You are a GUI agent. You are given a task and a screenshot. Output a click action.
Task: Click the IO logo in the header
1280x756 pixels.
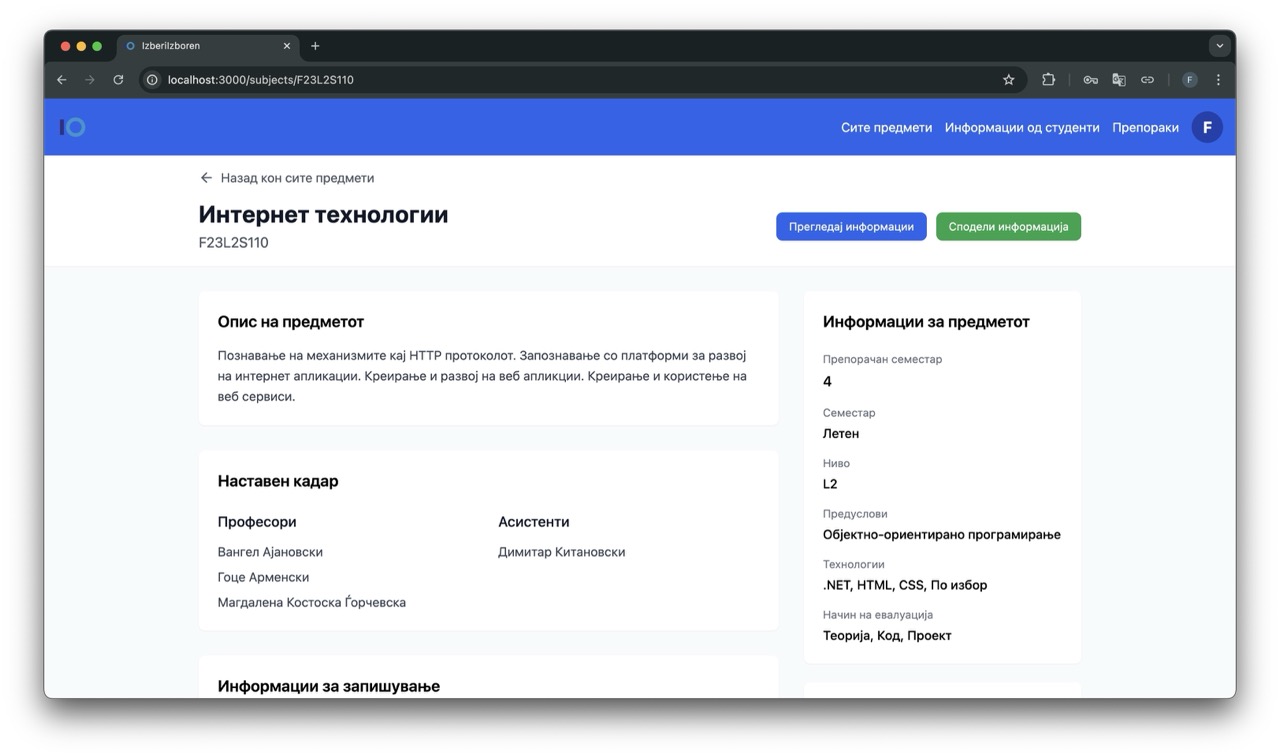73,127
